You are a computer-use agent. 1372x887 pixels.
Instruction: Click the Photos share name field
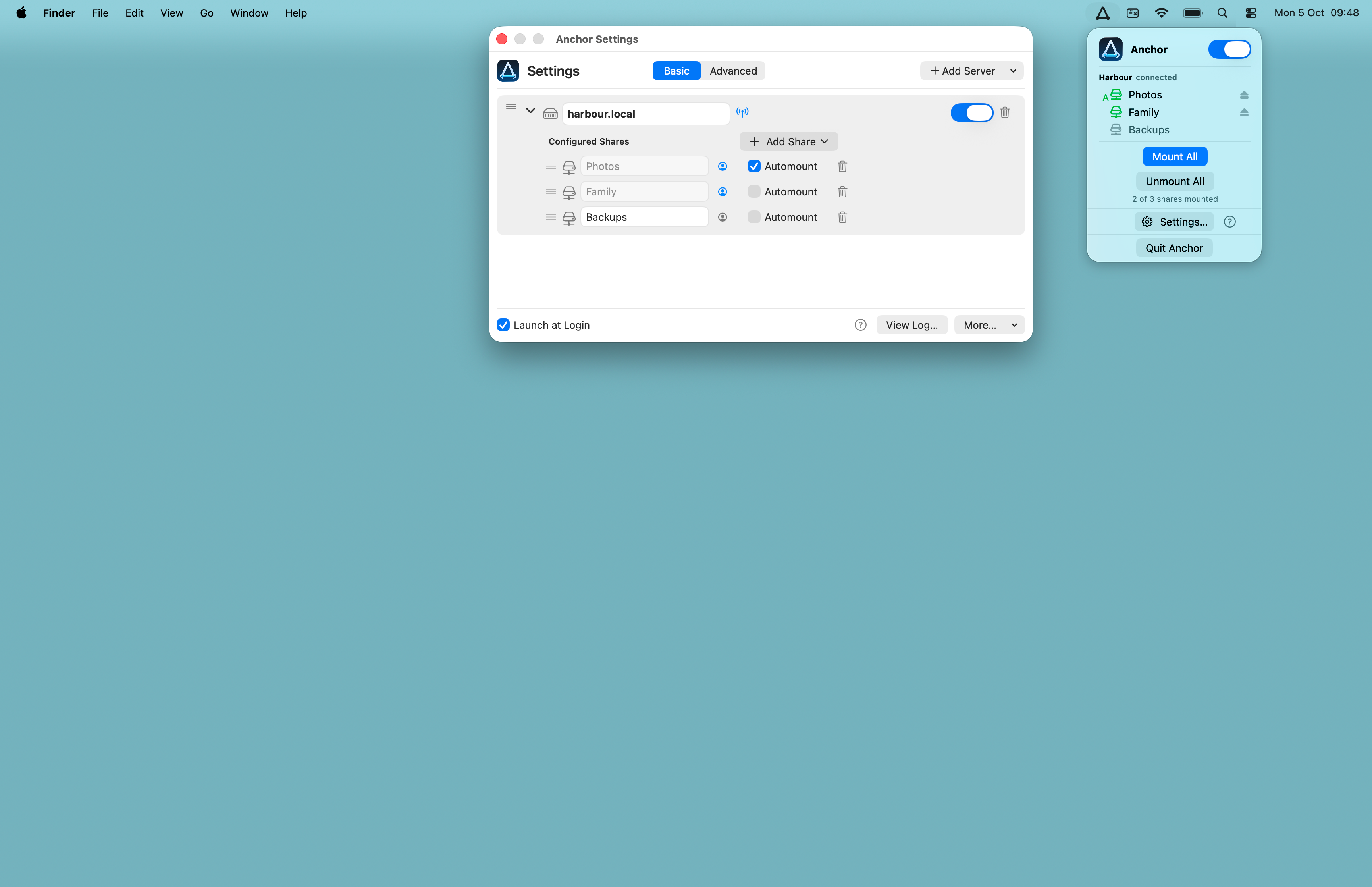[644, 166]
